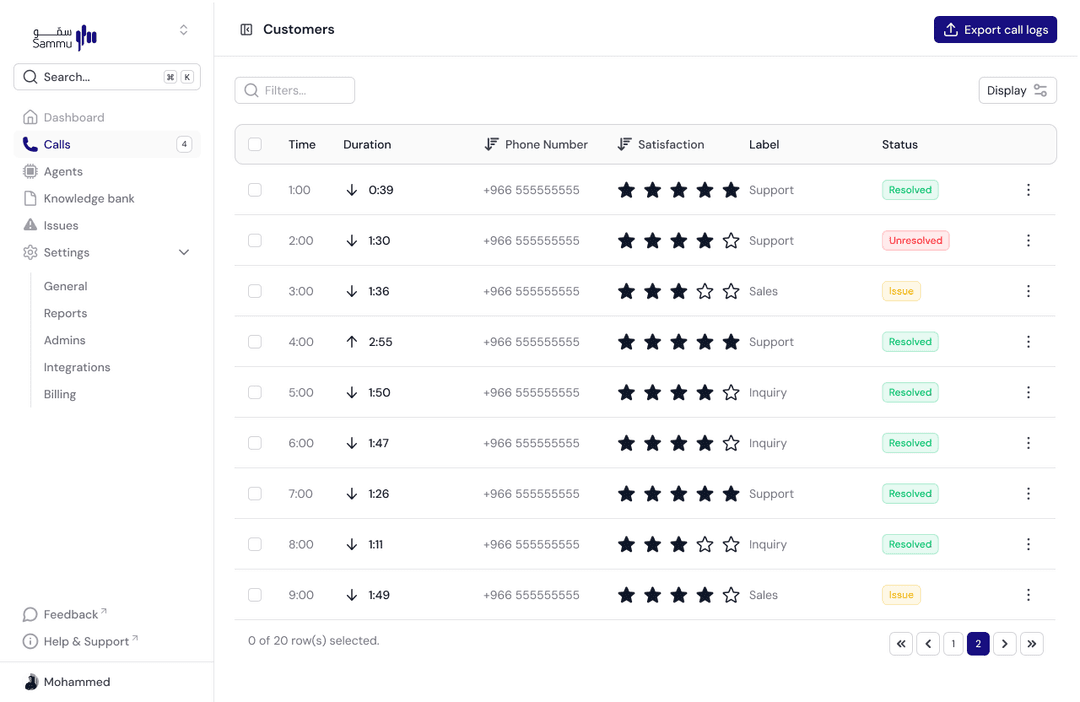Check the 2:00 call row checkbox

(x=255, y=241)
